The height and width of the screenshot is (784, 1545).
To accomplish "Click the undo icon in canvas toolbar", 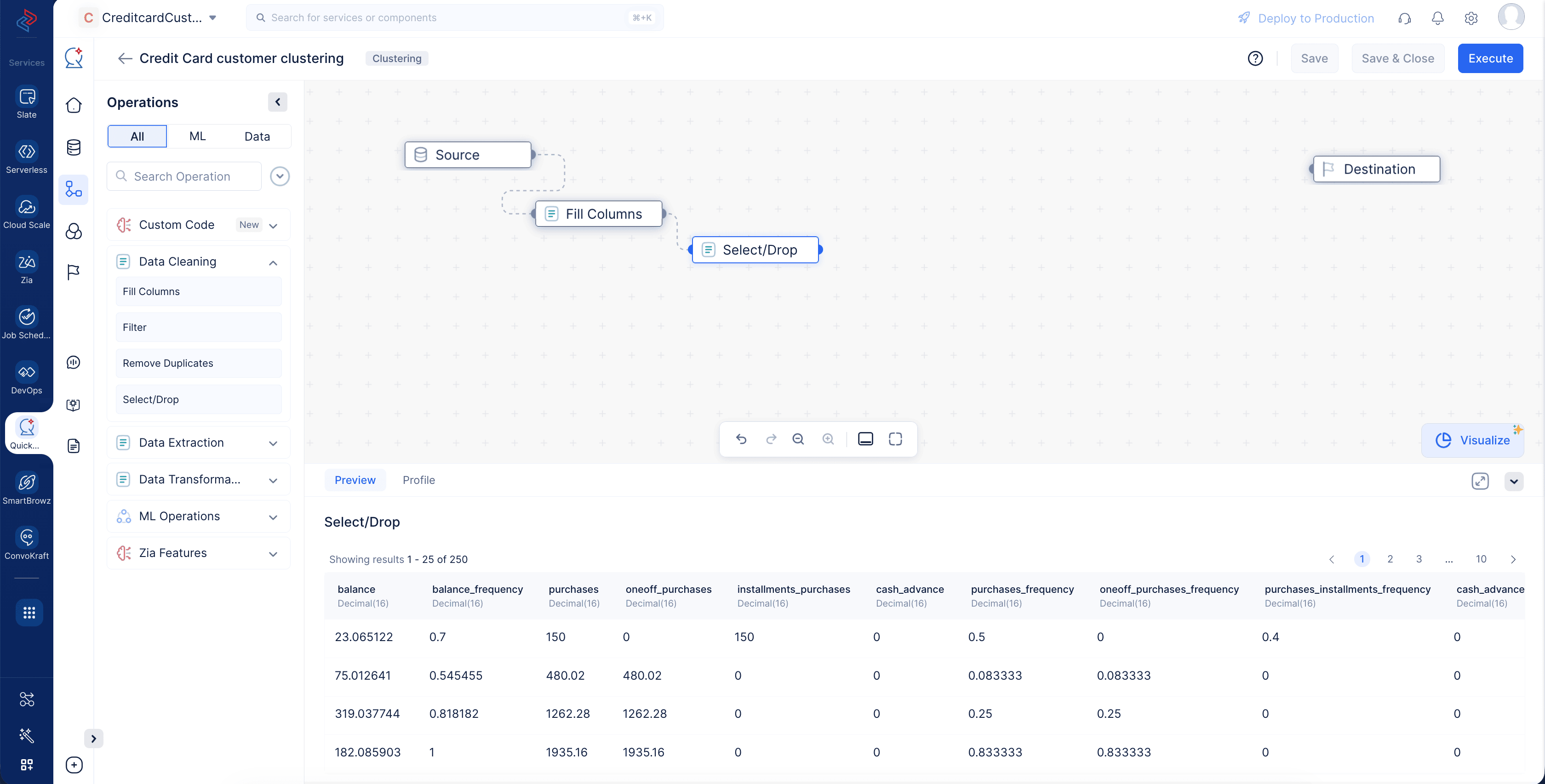I will coord(741,439).
